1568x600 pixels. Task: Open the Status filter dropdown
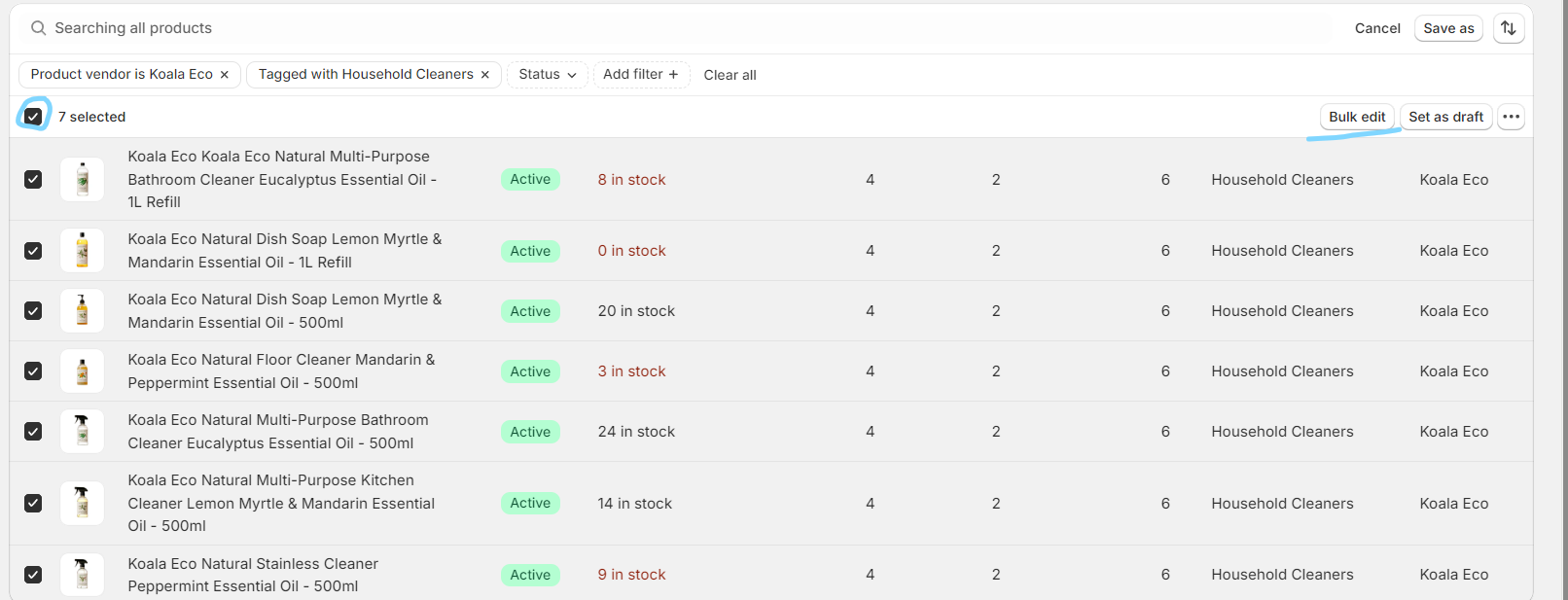click(x=548, y=75)
